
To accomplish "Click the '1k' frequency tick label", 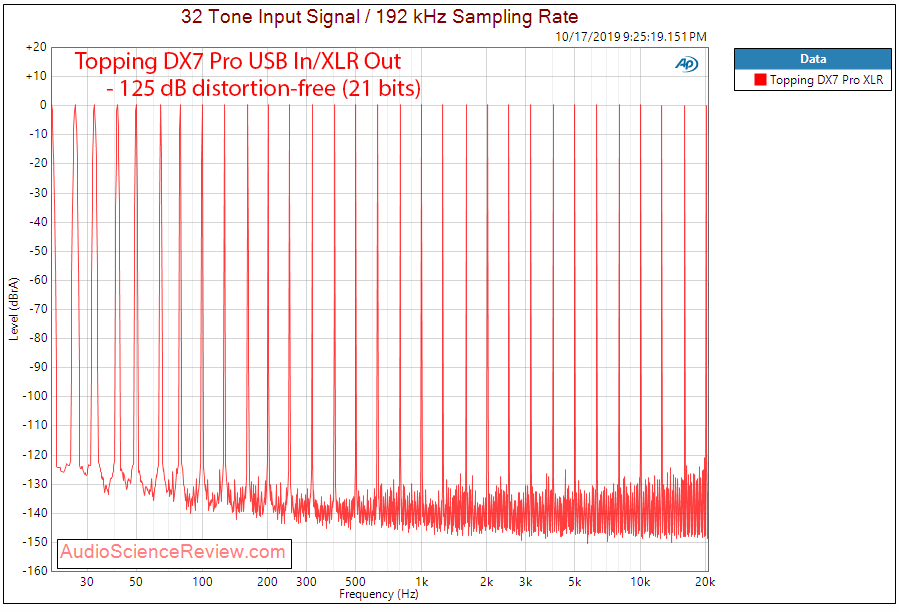I will (421, 582).
